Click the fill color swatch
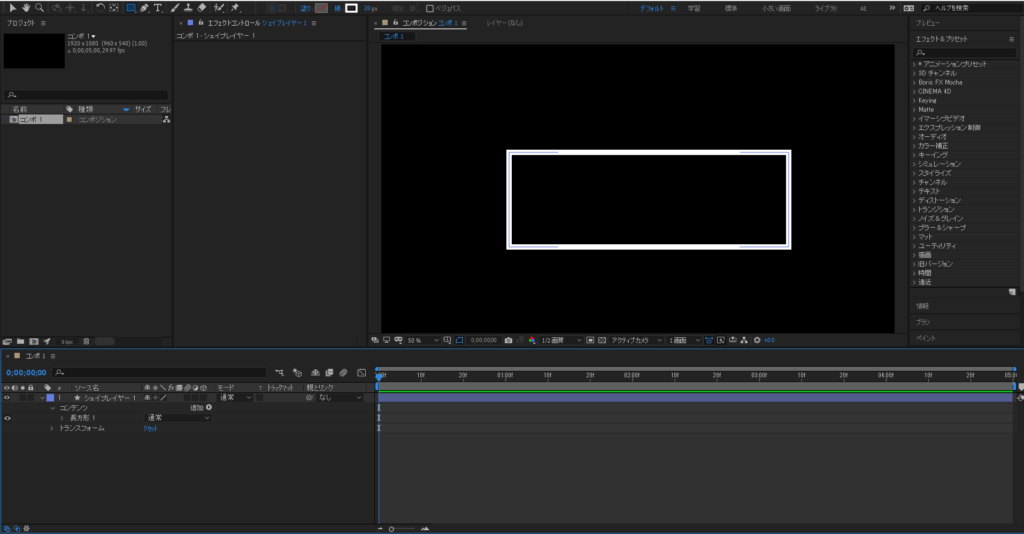This screenshot has width=1024, height=534. [321, 8]
